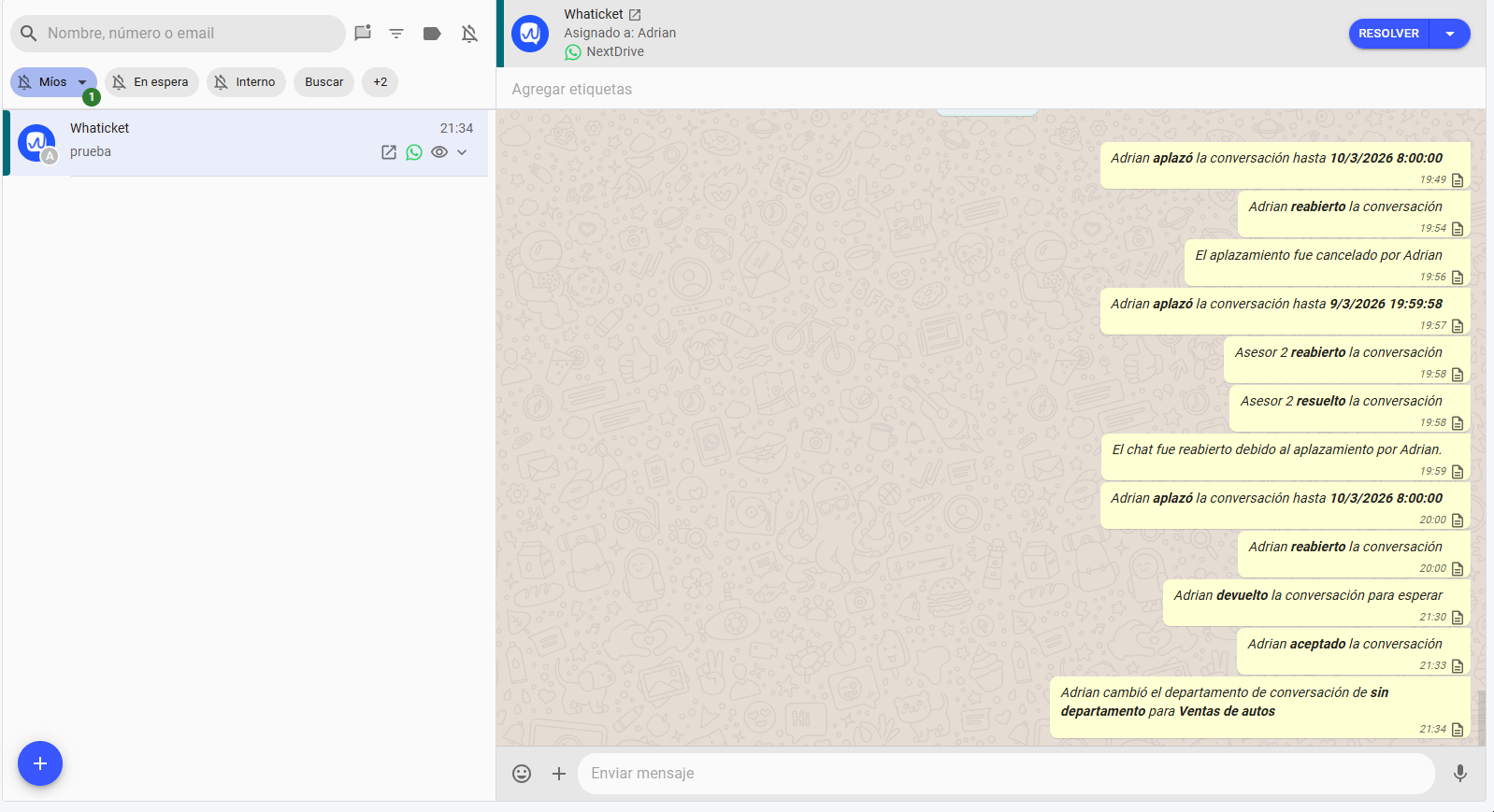This screenshot has width=1494, height=812.
Task: Open the filter list icon
Action: click(396, 34)
